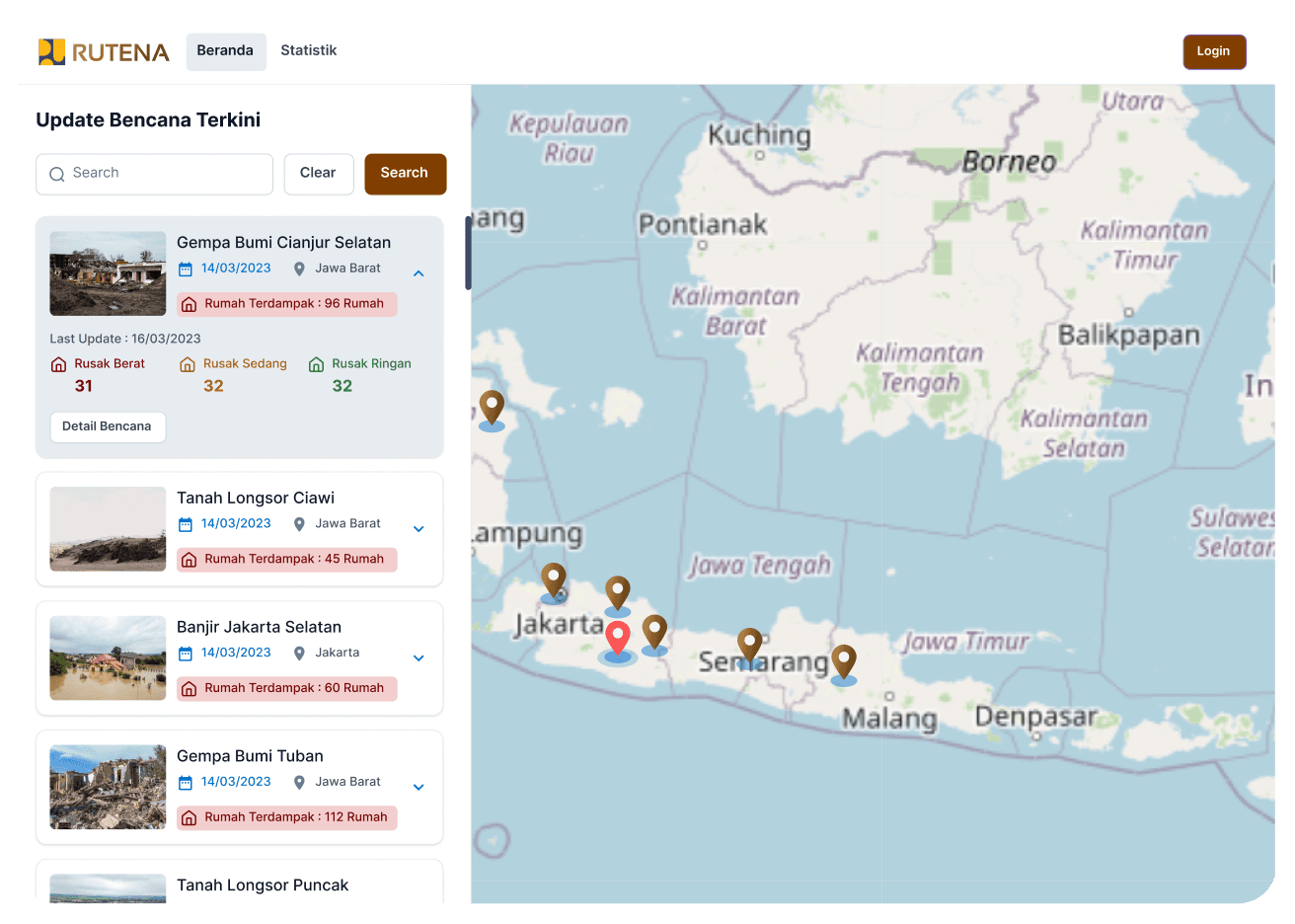Click location pin icon on Gempa Bumi Tuban card
Image resolution: width=1295 pixels, height=924 pixels.
(299, 782)
